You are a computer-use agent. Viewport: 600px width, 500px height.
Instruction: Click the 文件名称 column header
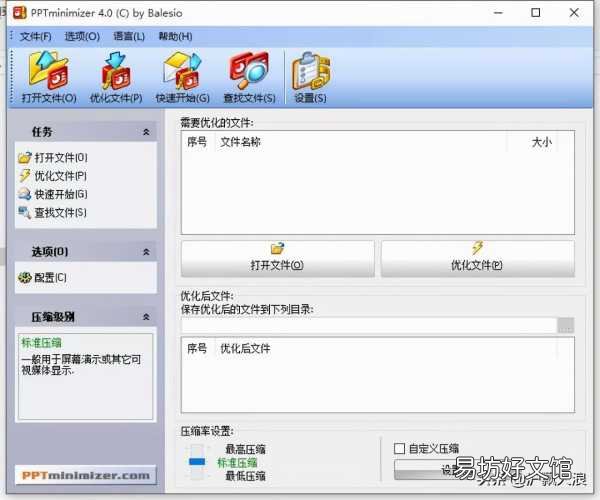pos(240,142)
